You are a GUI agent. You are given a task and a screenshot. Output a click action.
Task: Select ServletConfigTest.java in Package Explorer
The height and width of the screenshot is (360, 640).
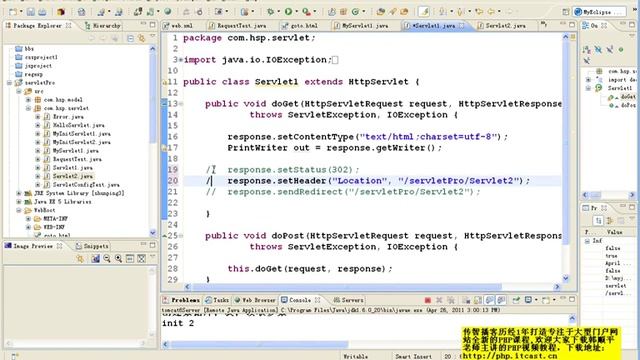[x=86, y=185]
